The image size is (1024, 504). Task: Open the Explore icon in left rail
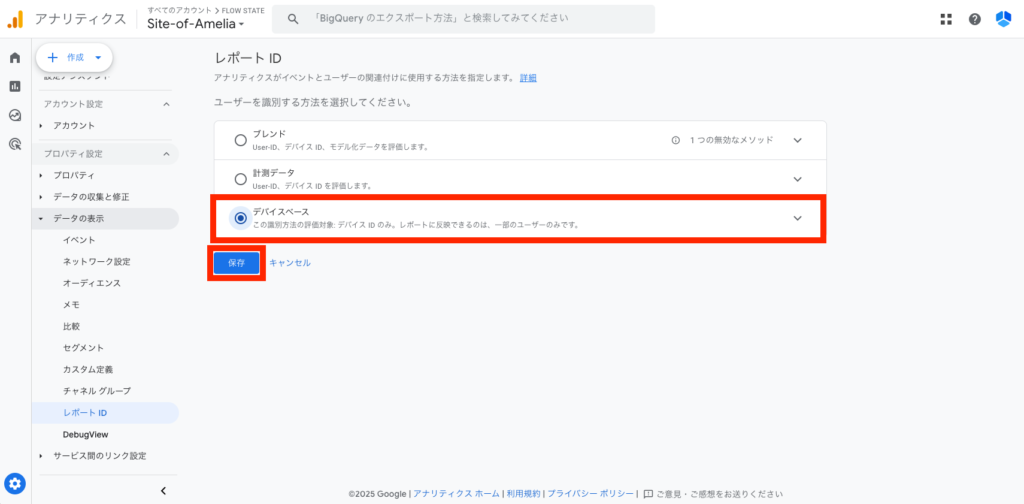pyautogui.click(x=15, y=115)
